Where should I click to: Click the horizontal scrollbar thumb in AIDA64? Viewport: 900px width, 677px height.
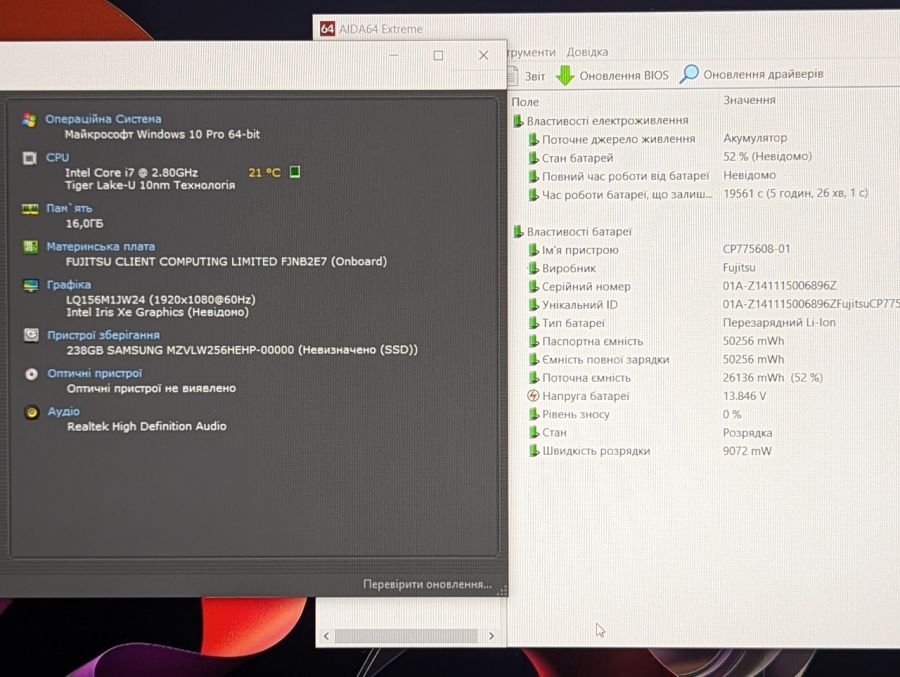[406, 636]
